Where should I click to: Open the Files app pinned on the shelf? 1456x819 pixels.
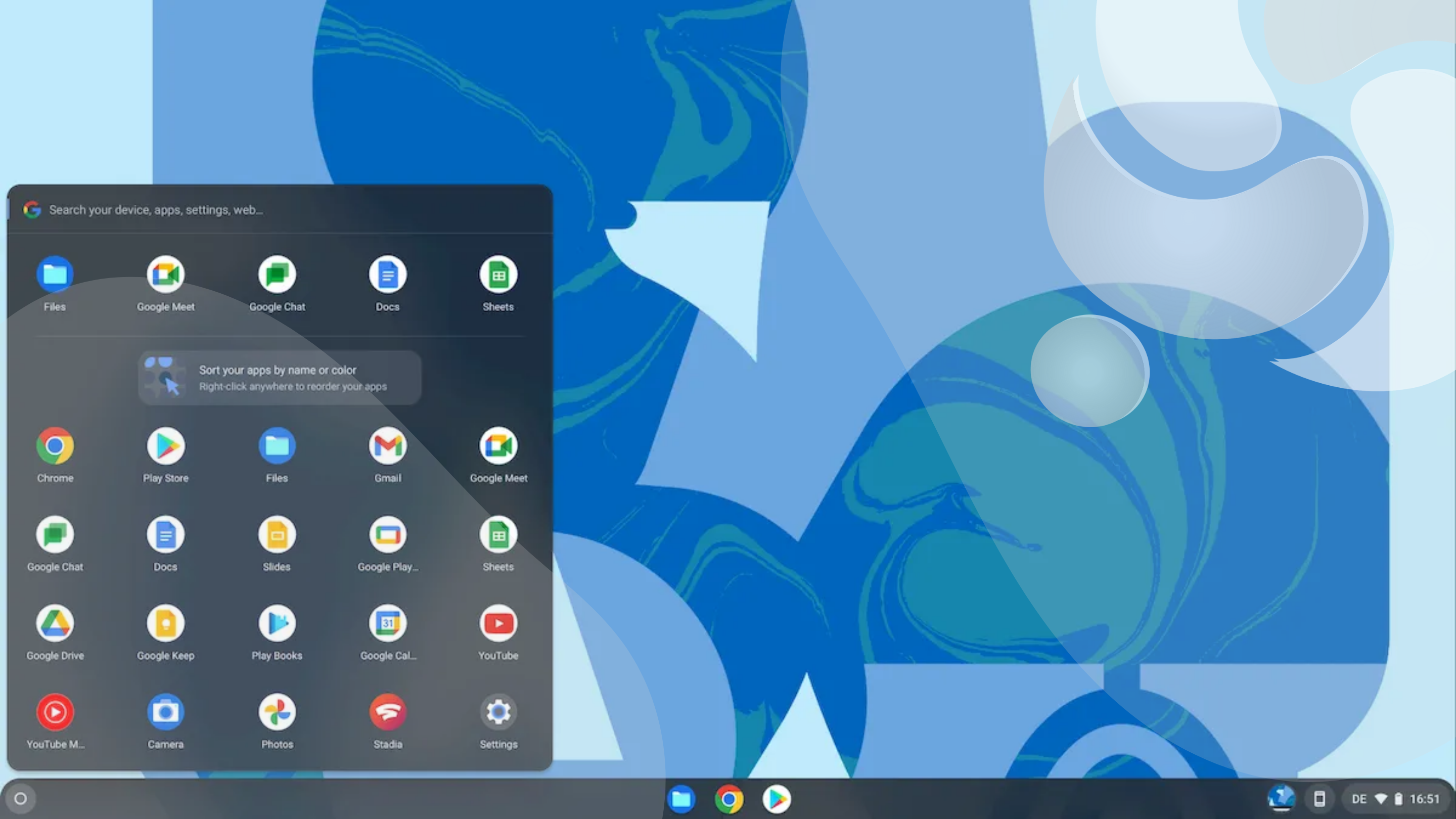click(681, 799)
